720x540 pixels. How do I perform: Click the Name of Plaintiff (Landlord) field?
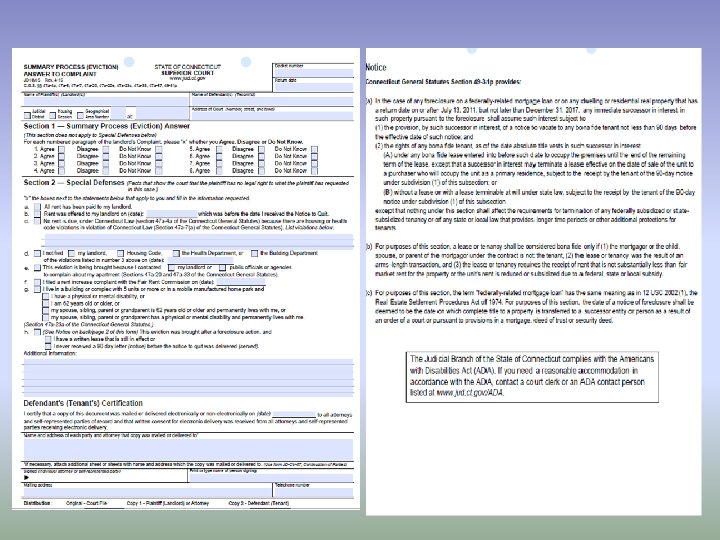(x=106, y=101)
